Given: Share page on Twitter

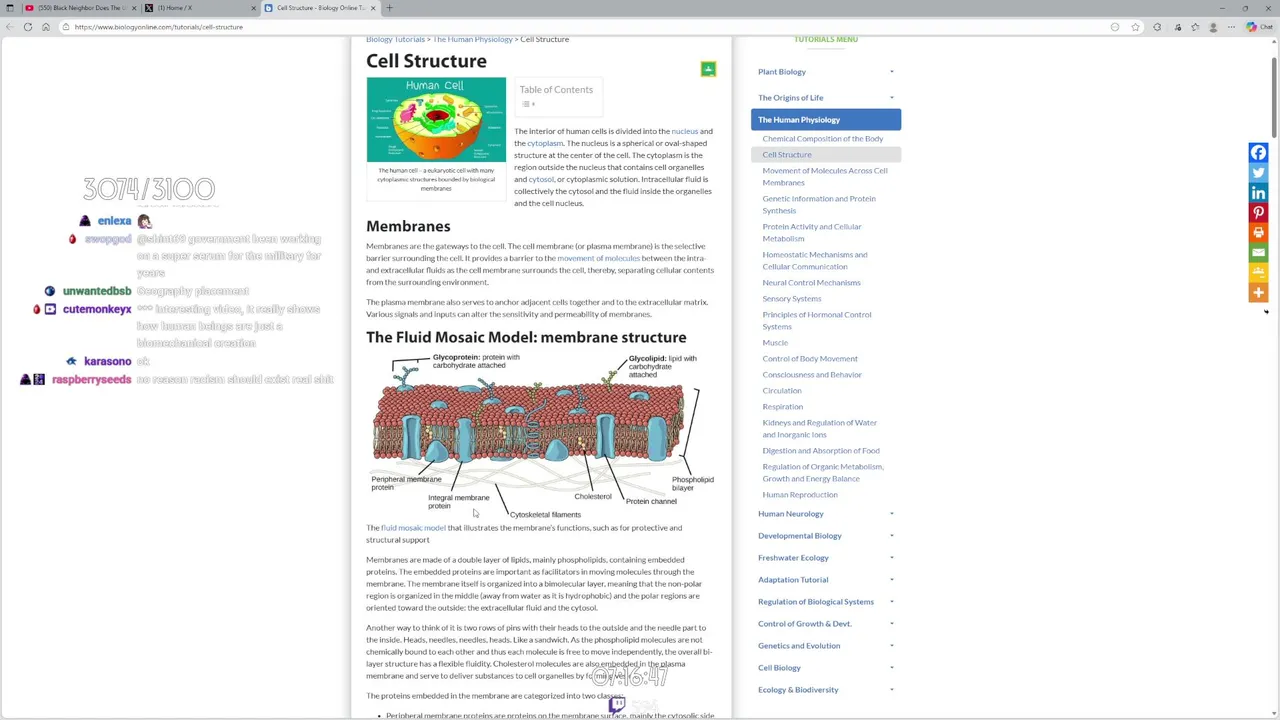Looking at the screenshot, I should point(1258,173).
